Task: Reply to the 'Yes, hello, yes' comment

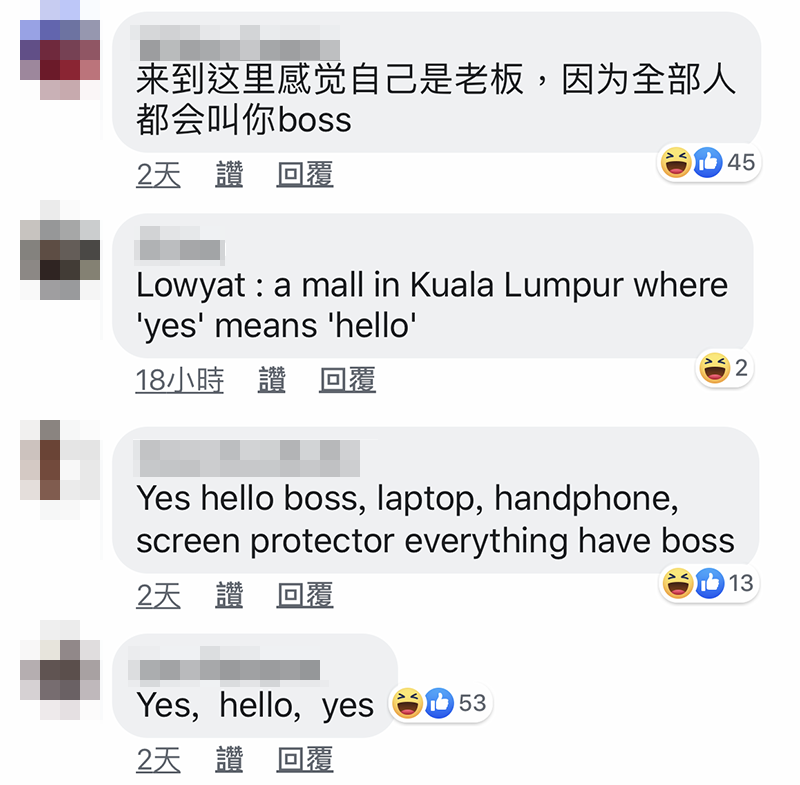Action: coord(305,759)
